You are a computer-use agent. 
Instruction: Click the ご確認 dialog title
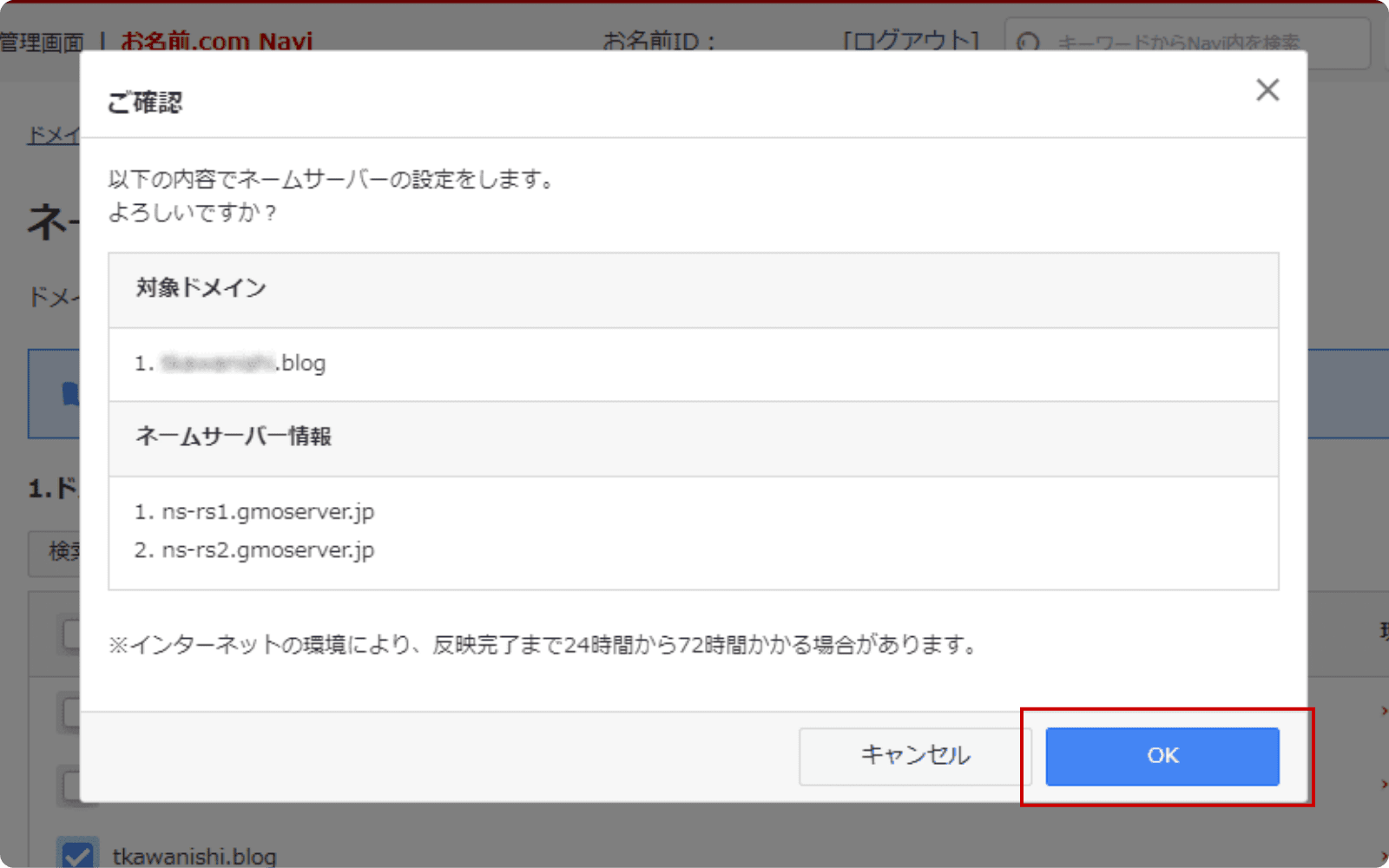coord(145,102)
